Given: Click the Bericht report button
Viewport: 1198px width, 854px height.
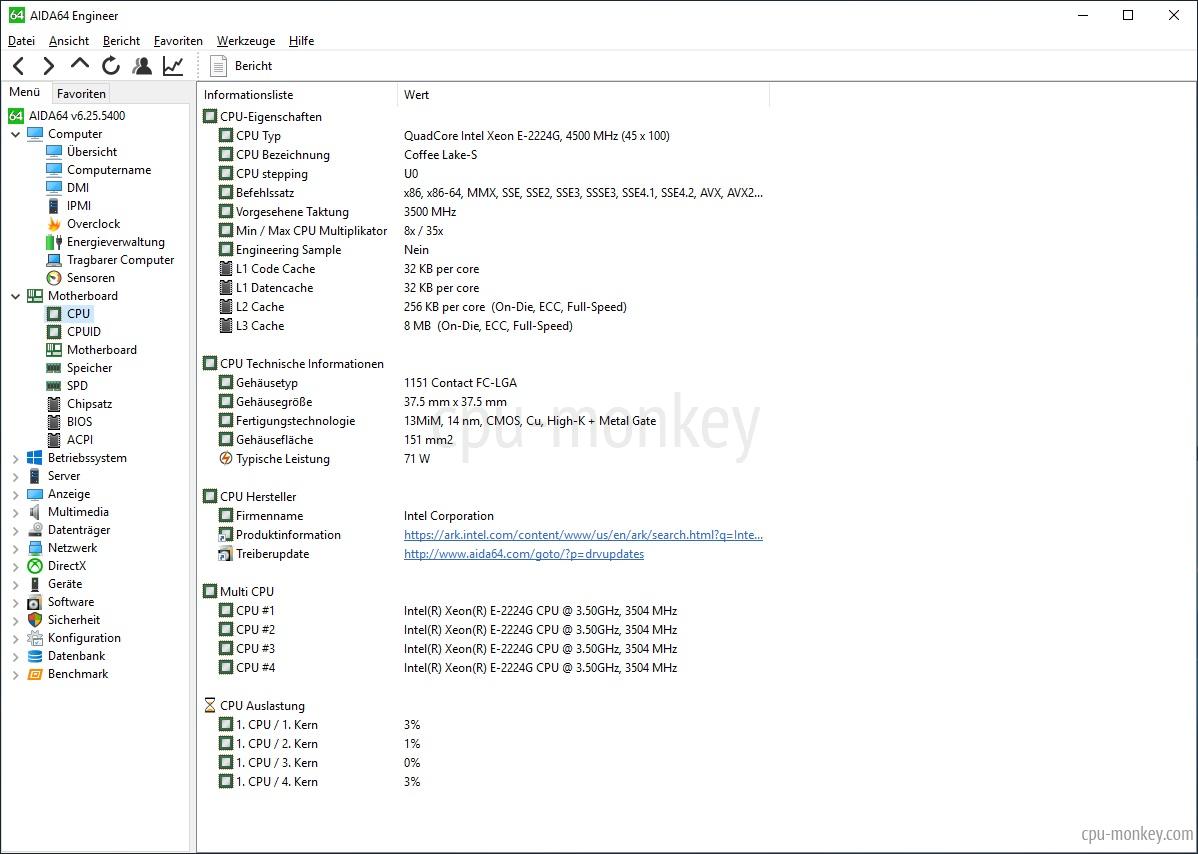Looking at the screenshot, I should click(241, 66).
